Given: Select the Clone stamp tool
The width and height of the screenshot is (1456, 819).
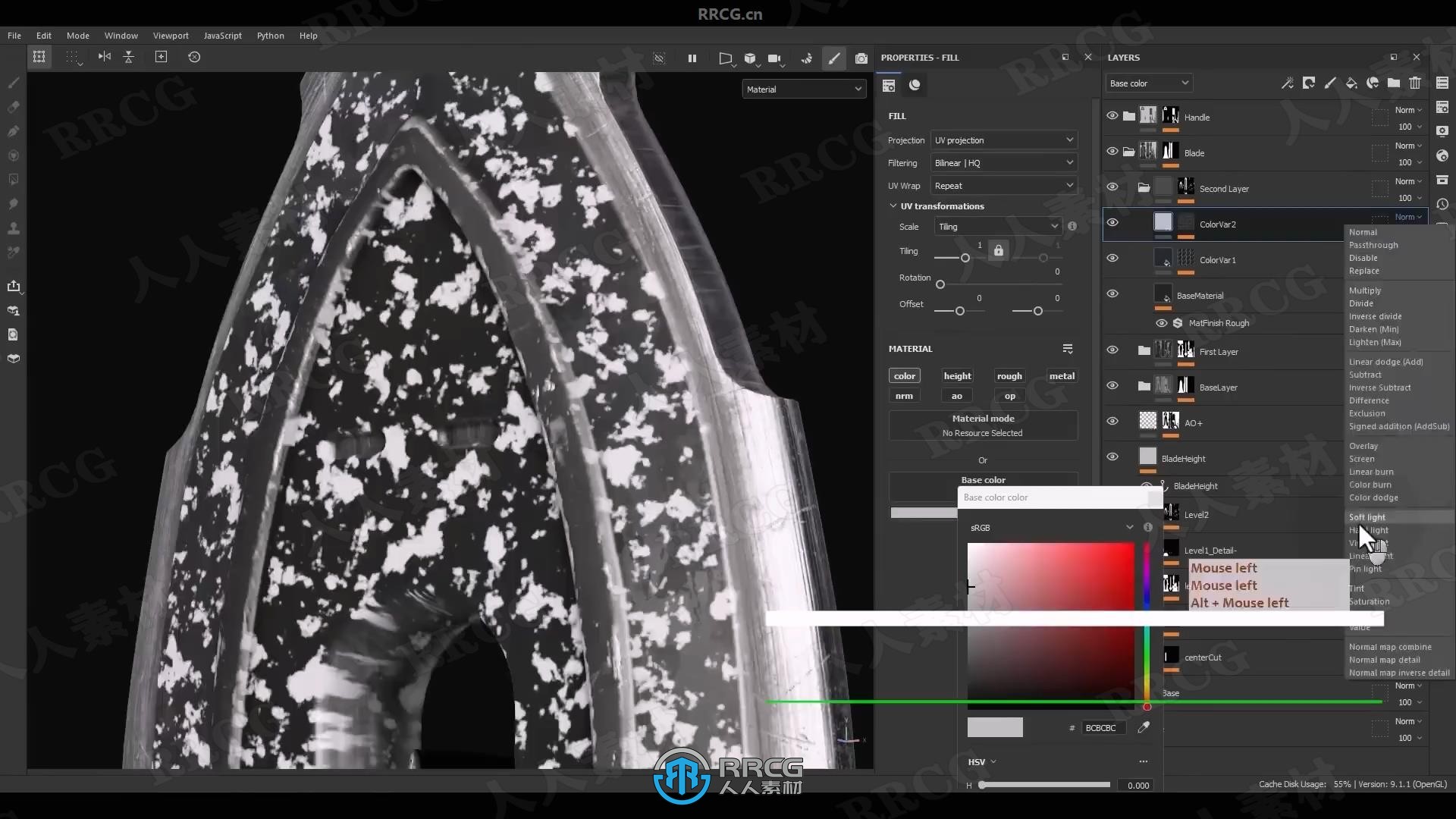Looking at the screenshot, I should (x=14, y=228).
